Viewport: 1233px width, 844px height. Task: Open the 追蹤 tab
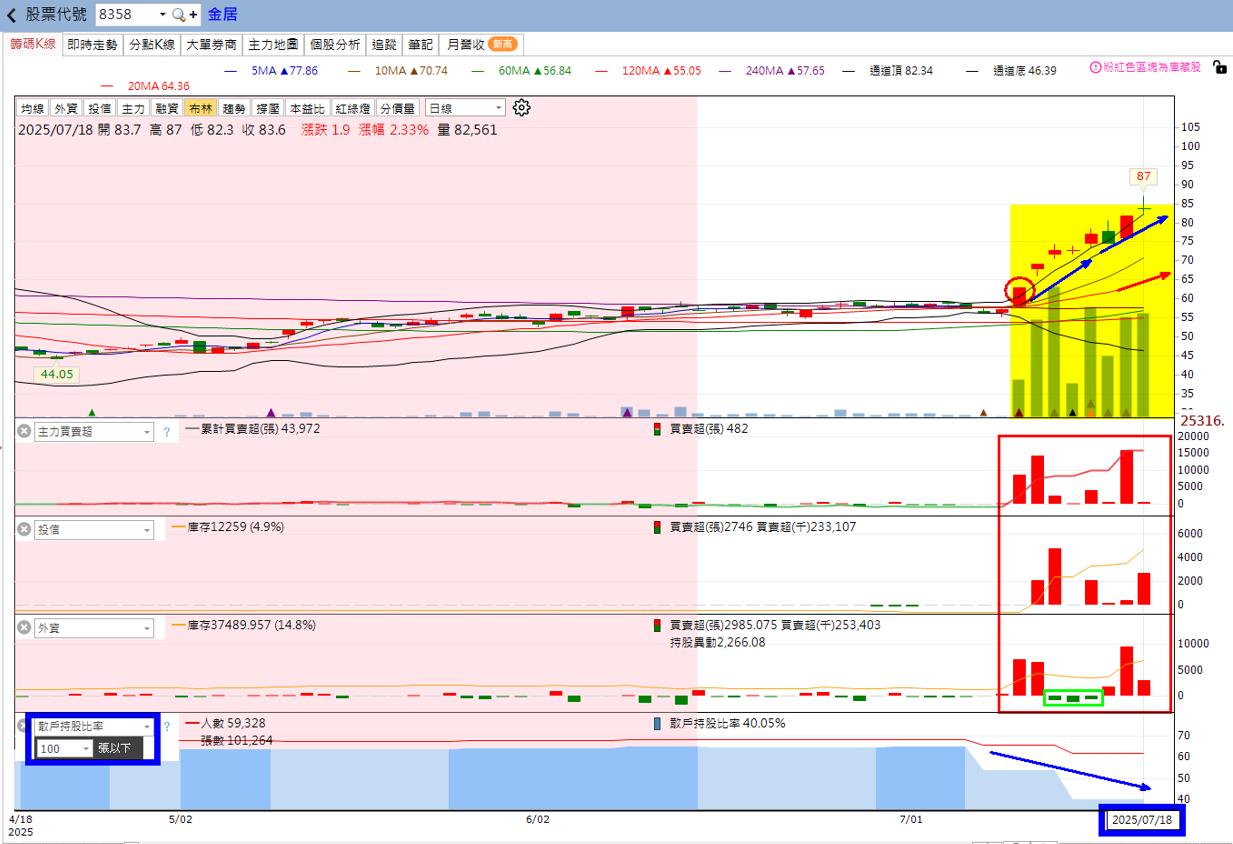point(384,45)
